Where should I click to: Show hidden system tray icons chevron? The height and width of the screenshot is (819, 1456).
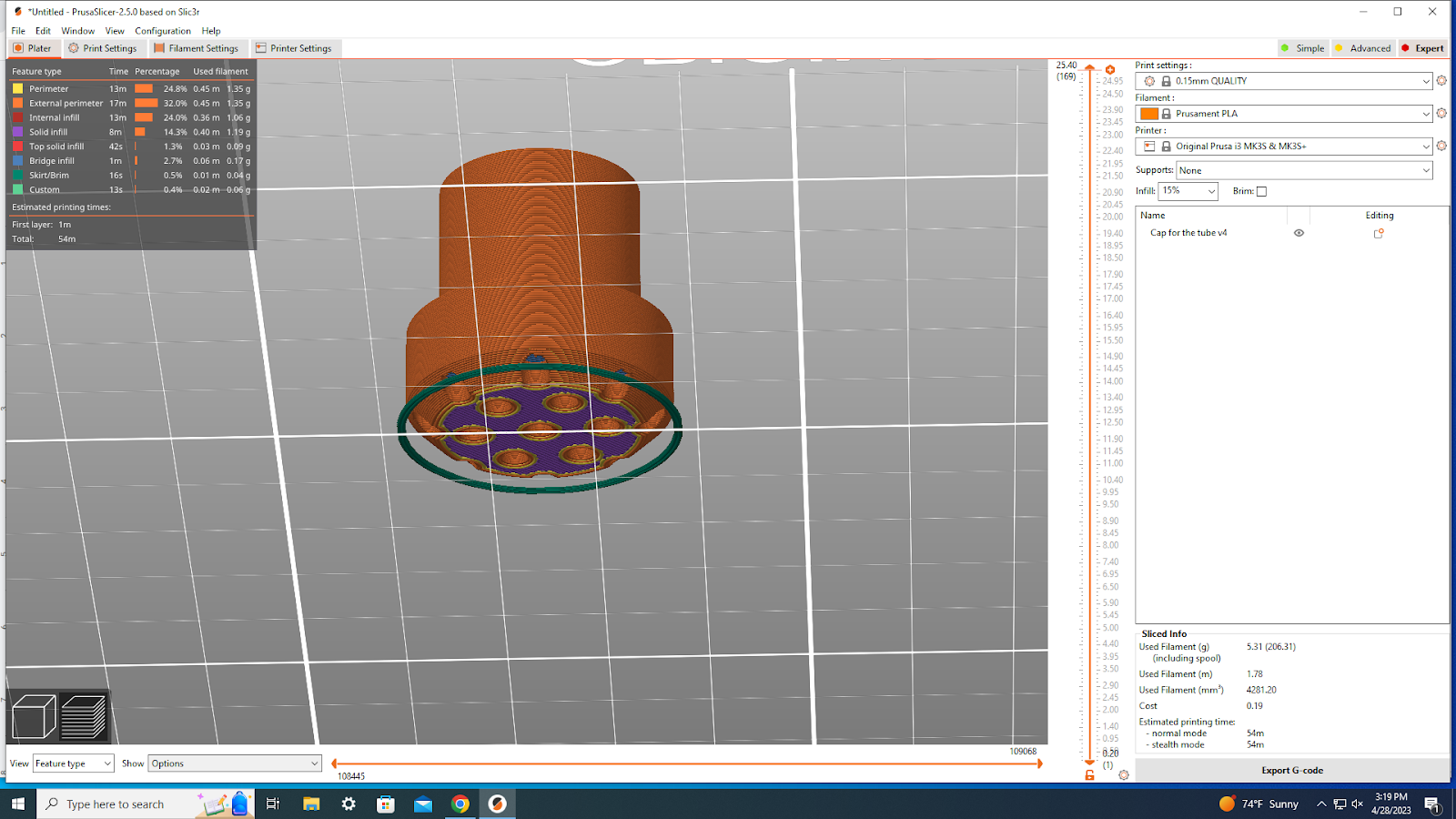[1321, 804]
